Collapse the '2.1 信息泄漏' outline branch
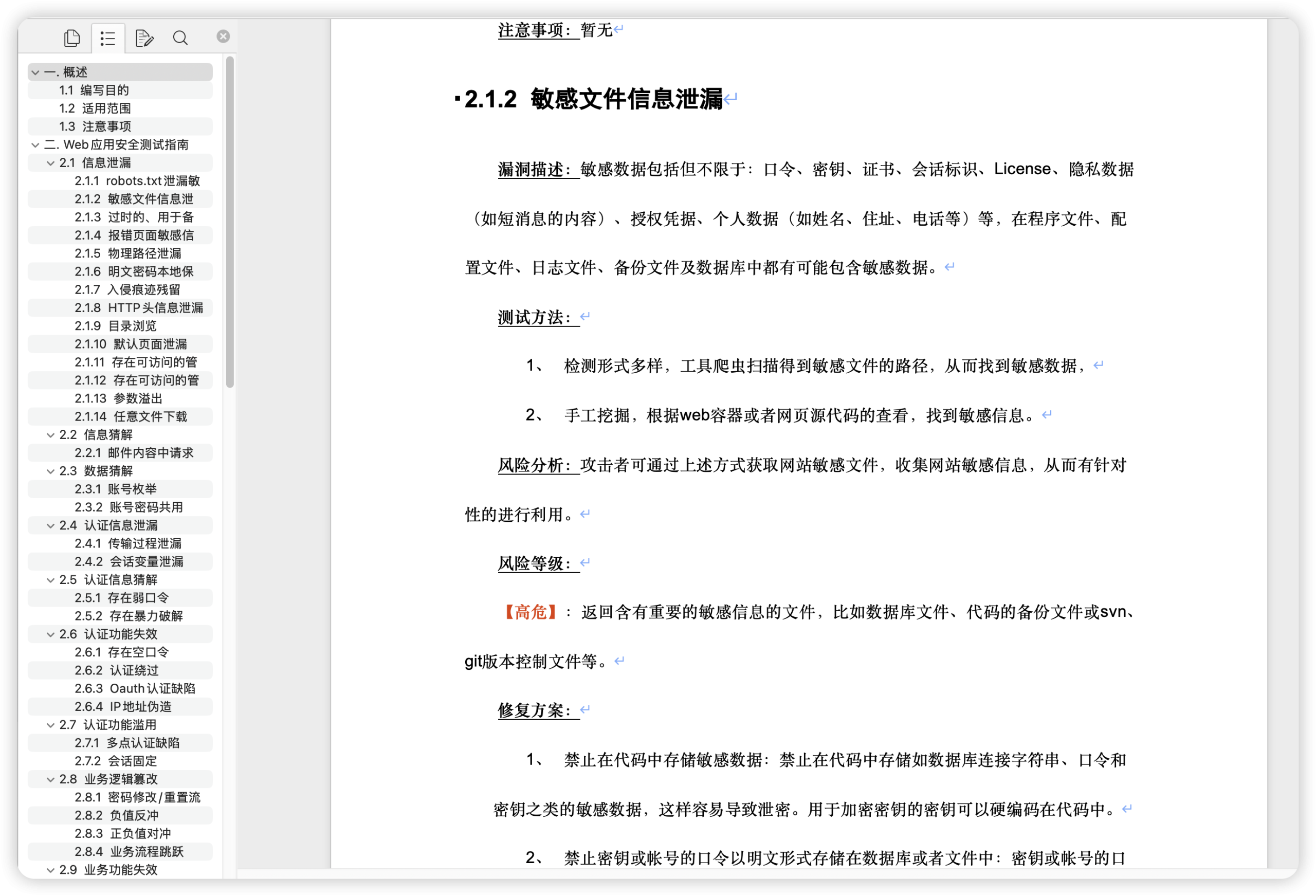Image resolution: width=1316 pixels, height=896 pixels. pos(50,162)
